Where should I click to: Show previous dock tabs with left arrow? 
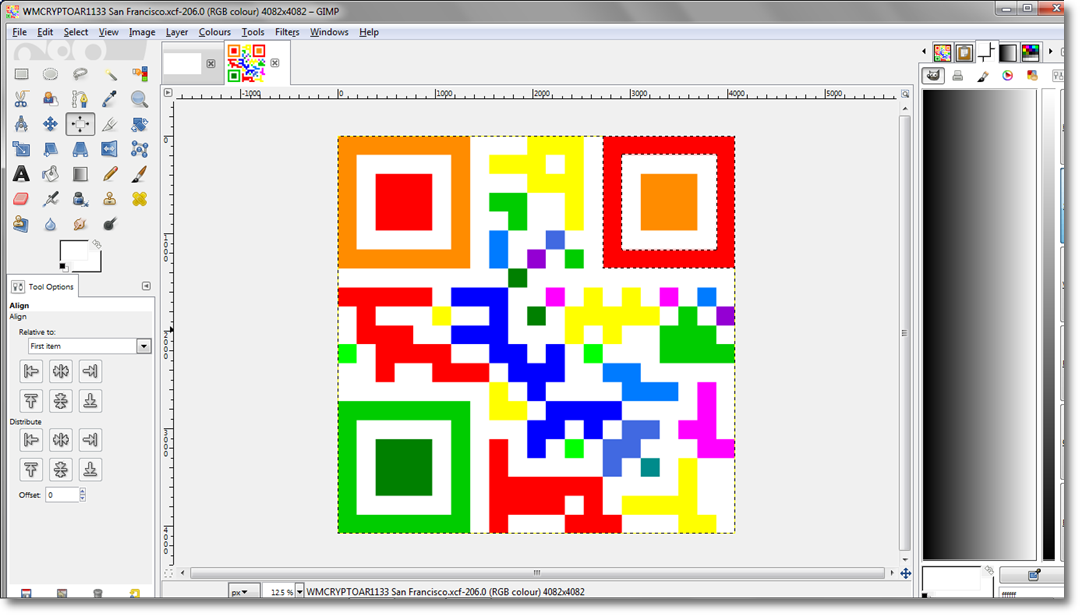[x=924, y=52]
